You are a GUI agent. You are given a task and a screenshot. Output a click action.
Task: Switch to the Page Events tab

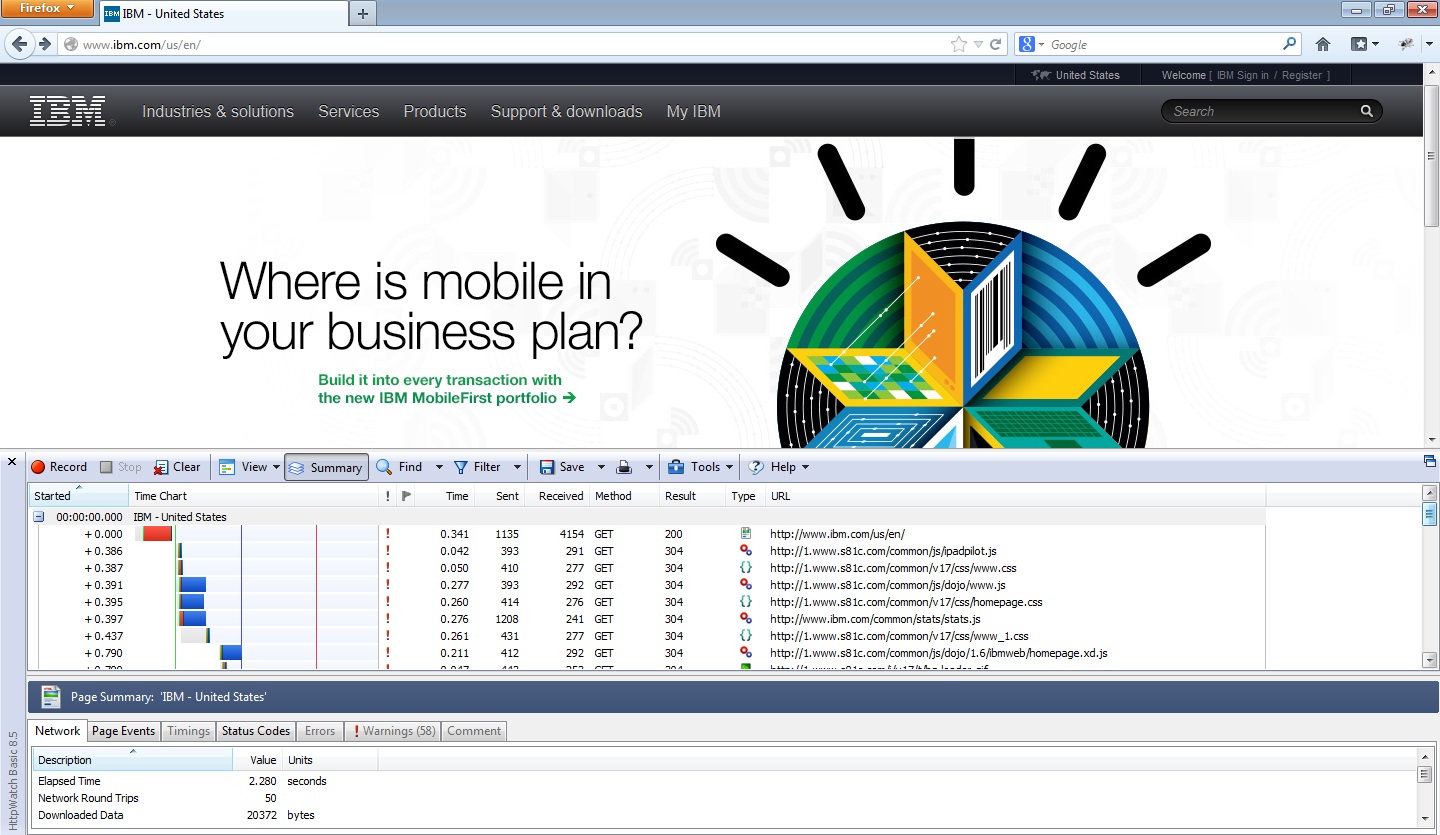tap(124, 731)
